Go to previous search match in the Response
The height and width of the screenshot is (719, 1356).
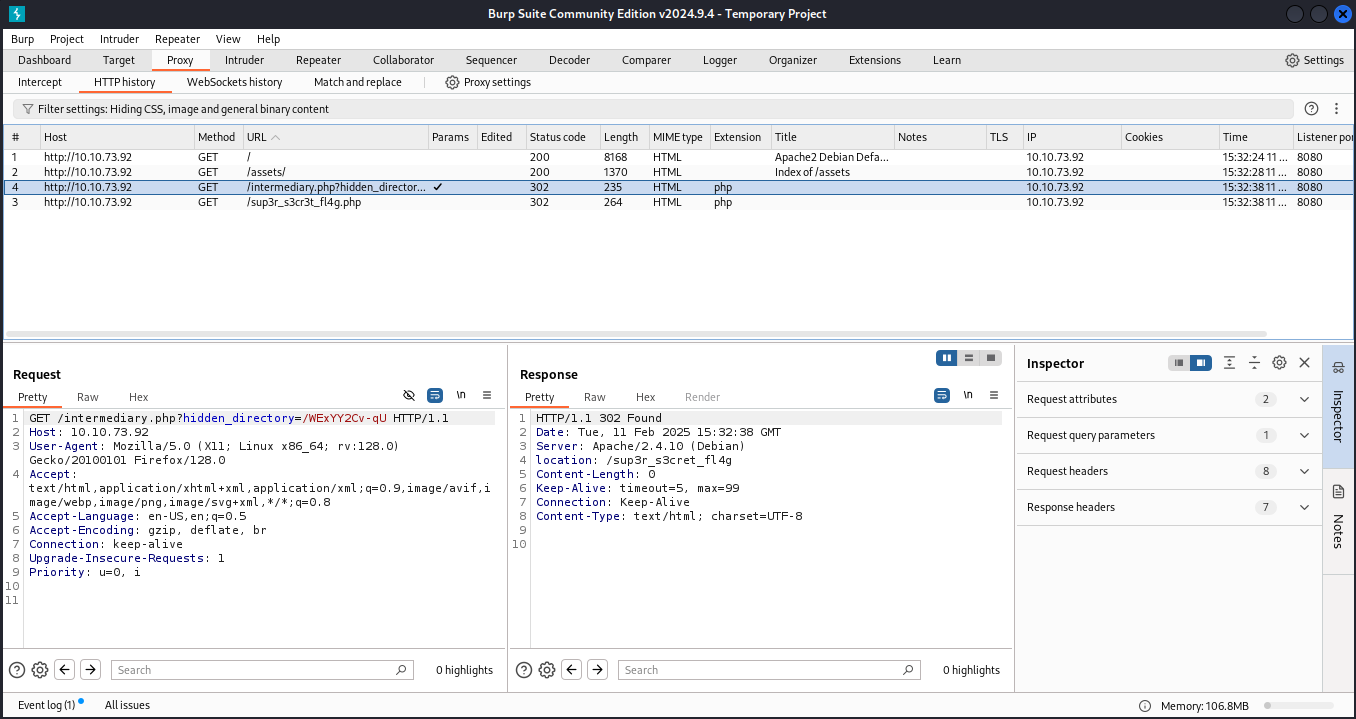[572, 670]
